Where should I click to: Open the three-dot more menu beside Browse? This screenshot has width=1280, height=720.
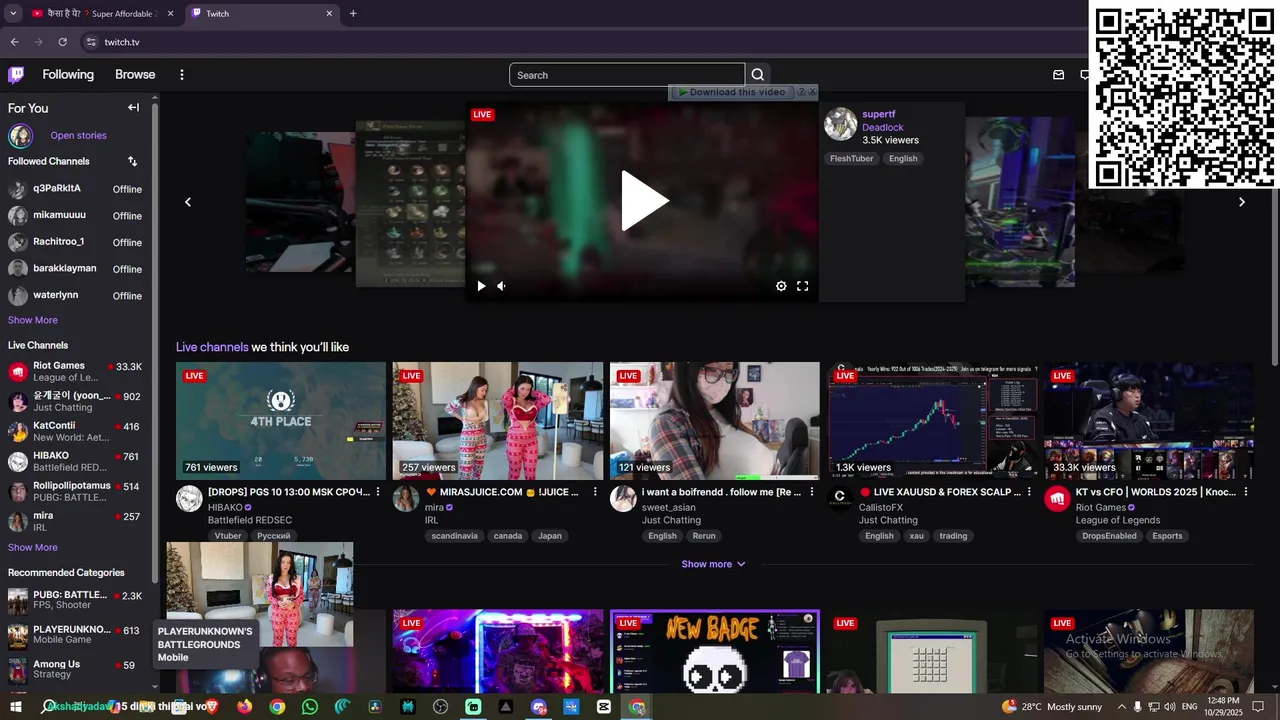(181, 75)
